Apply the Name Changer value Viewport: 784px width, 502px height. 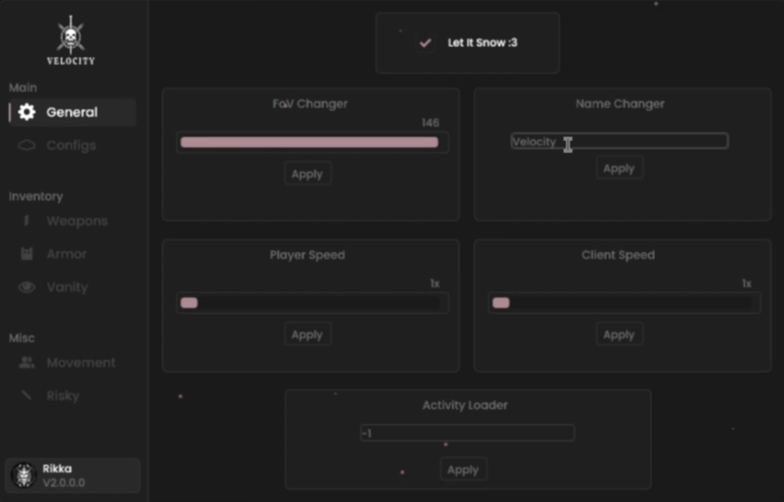[619, 168]
